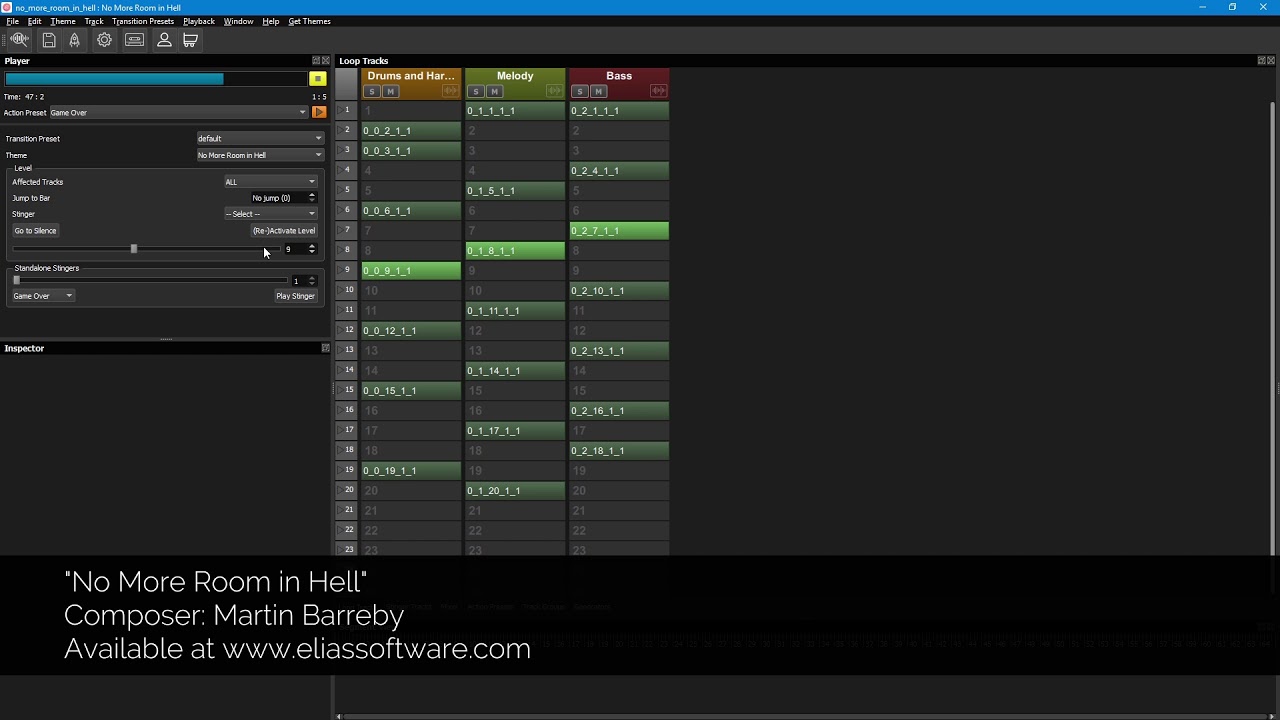
Task: Click the waveform icon on the Bass track
Action: tap(659, 91)
